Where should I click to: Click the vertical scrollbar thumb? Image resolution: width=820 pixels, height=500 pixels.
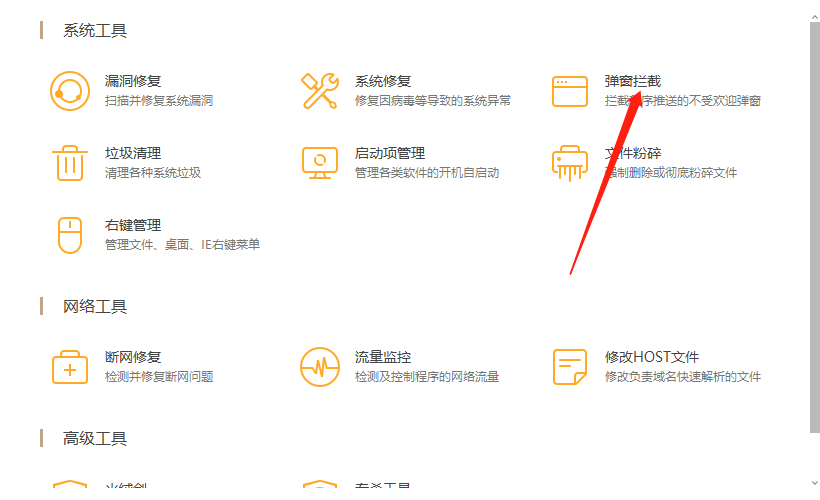(x=815, y=228)
